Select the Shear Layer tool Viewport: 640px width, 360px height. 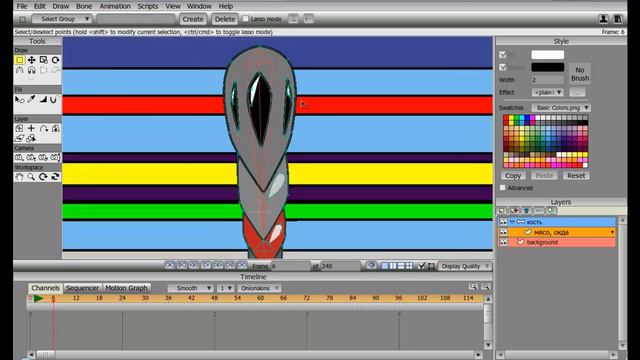pos(19,138)
